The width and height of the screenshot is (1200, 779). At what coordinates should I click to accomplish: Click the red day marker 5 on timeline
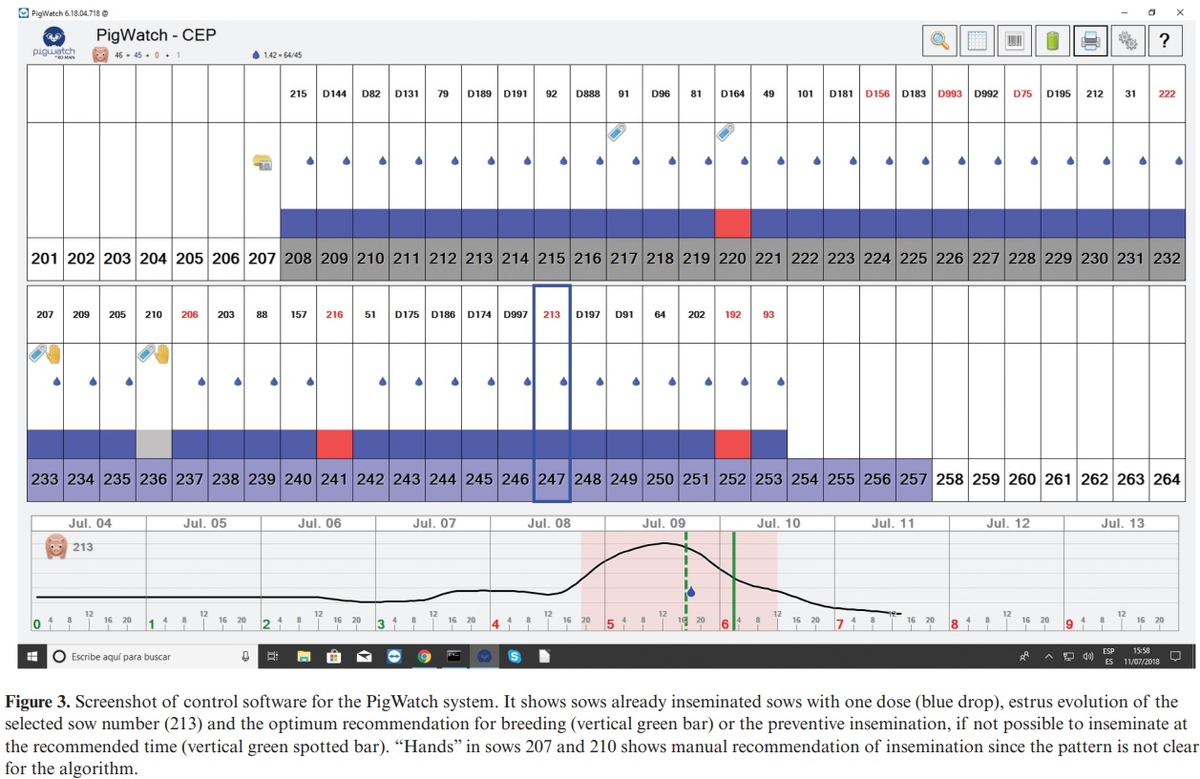(609, 624)
